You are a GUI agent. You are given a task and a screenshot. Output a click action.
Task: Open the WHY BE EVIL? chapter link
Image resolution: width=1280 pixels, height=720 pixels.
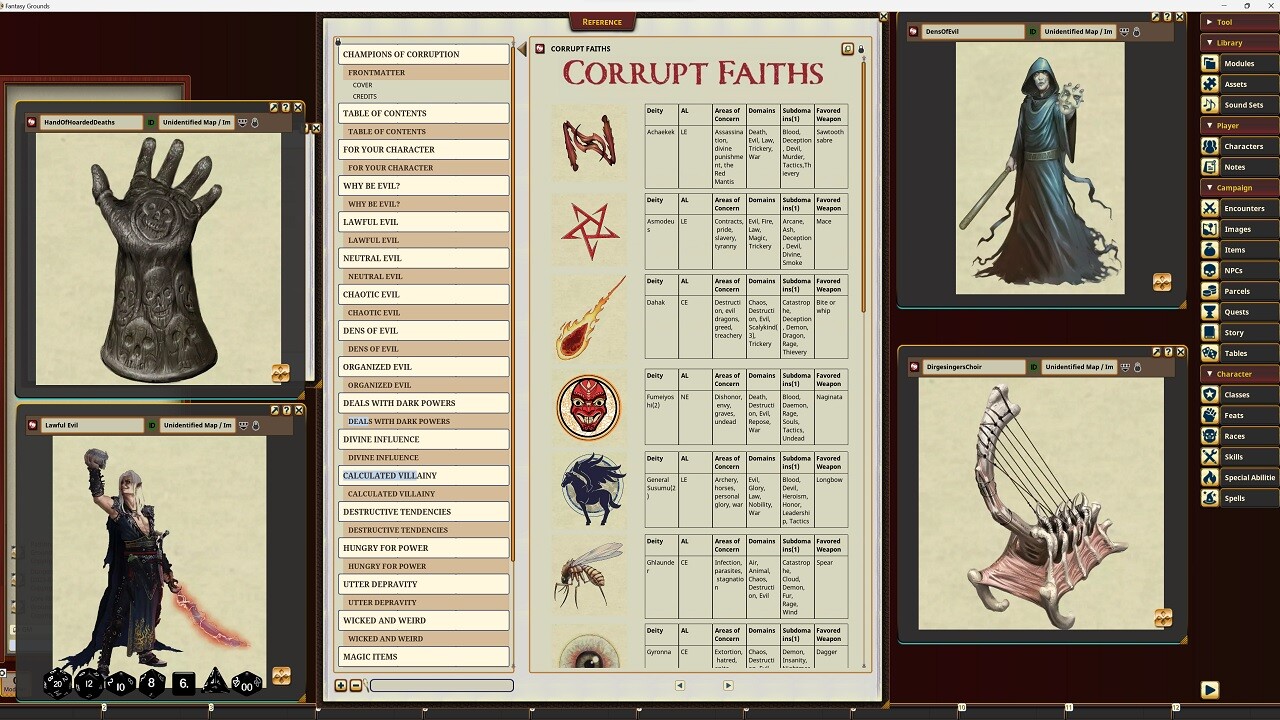tap(423, 185)
